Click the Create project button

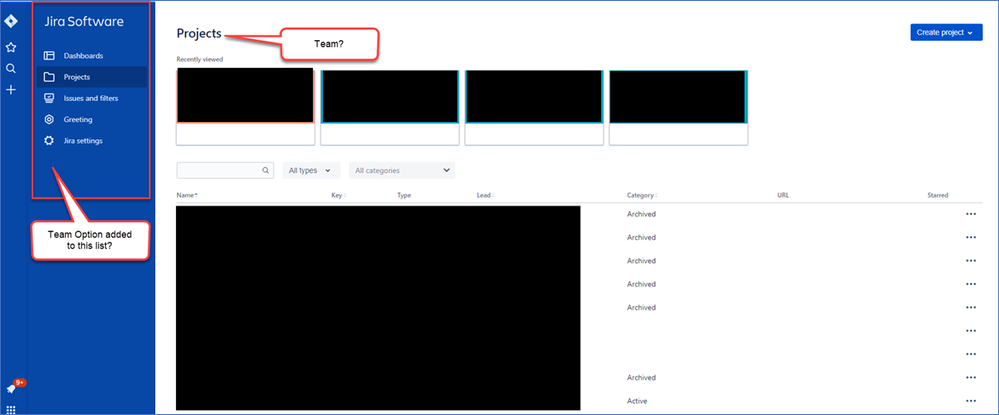pyautogui.click(x=946, y=33)
